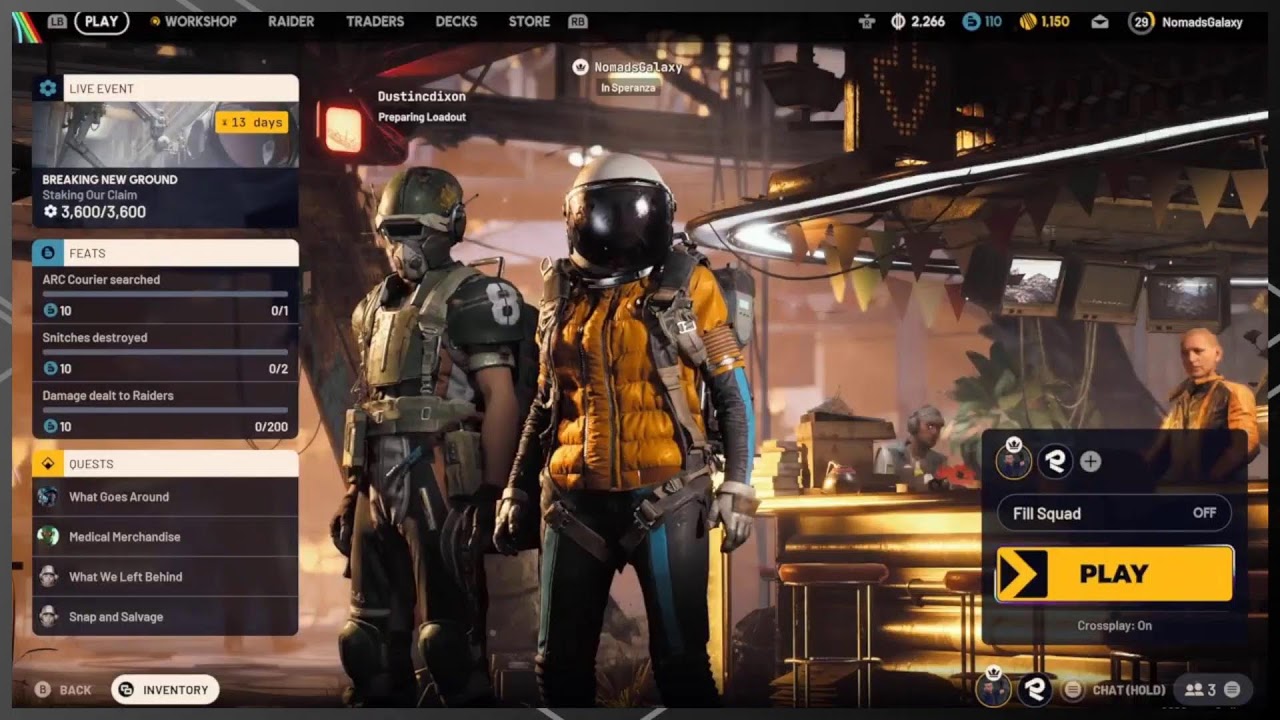
Task: Click the CHAT (HOLD) label
Action: tap(1129, 690)
